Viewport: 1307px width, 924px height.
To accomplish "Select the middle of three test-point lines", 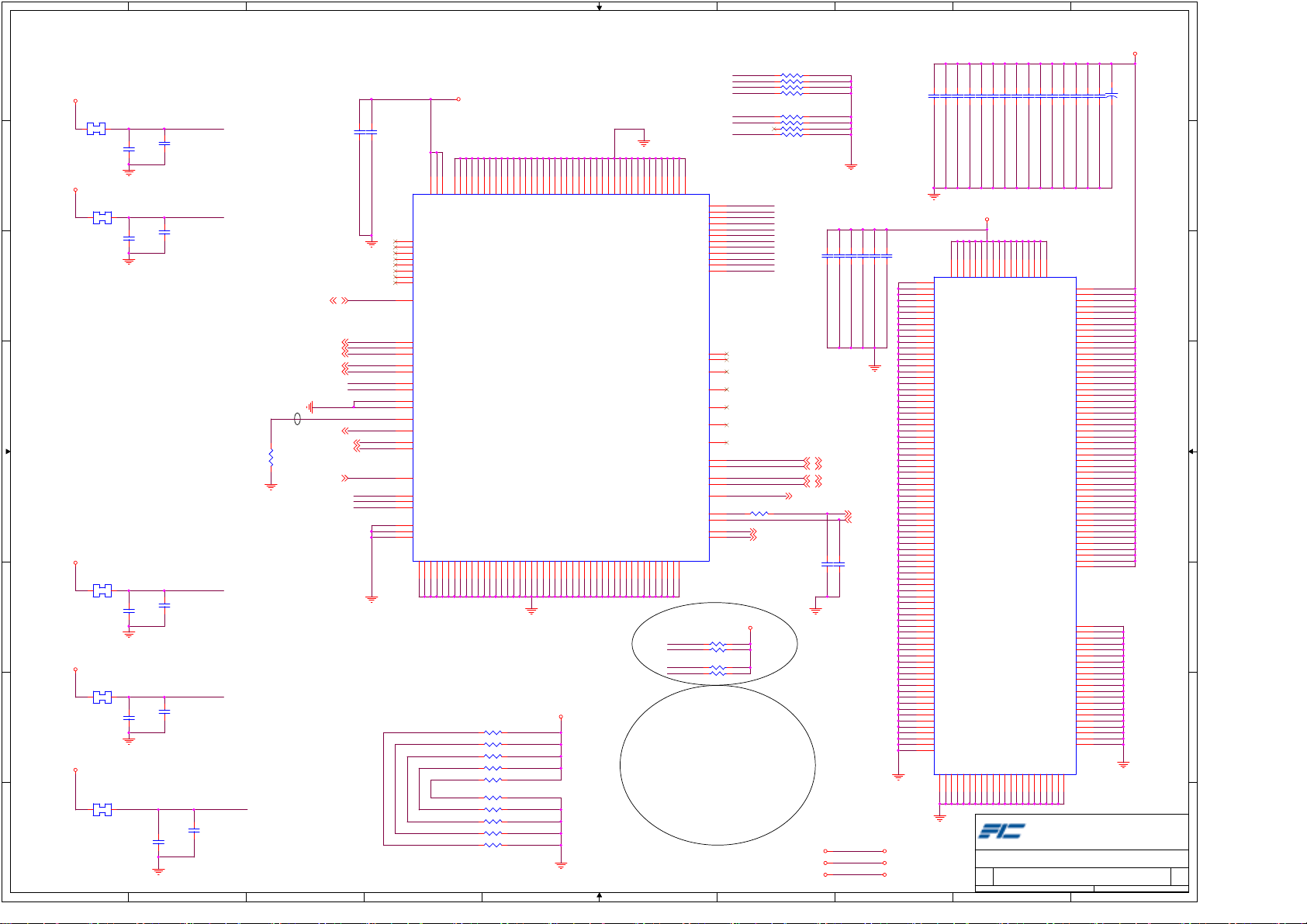I will click(x=855, y=863).
